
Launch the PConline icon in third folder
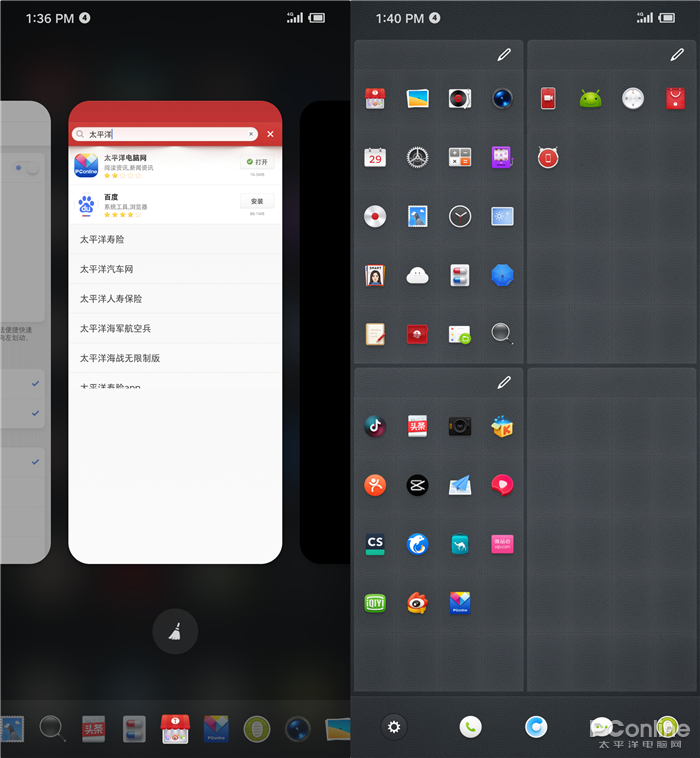point(460,603)
